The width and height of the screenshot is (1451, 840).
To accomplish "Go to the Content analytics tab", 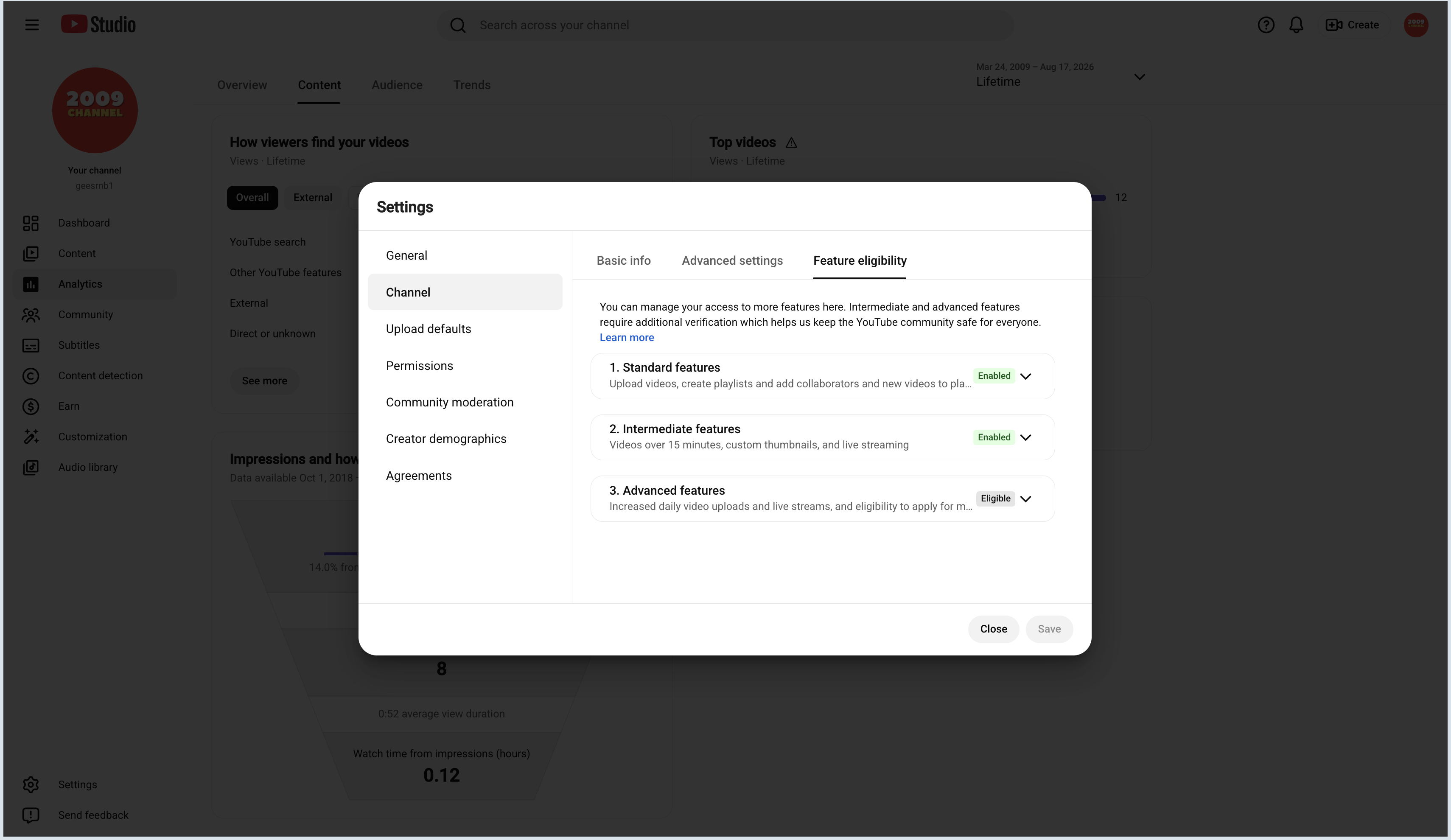I will [319, 84].
